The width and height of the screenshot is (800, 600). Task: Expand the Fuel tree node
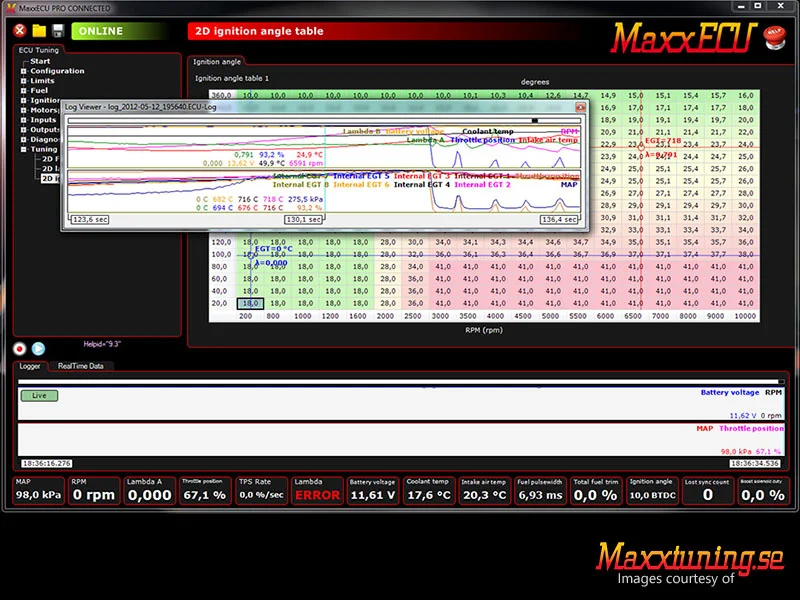point(23,90)
